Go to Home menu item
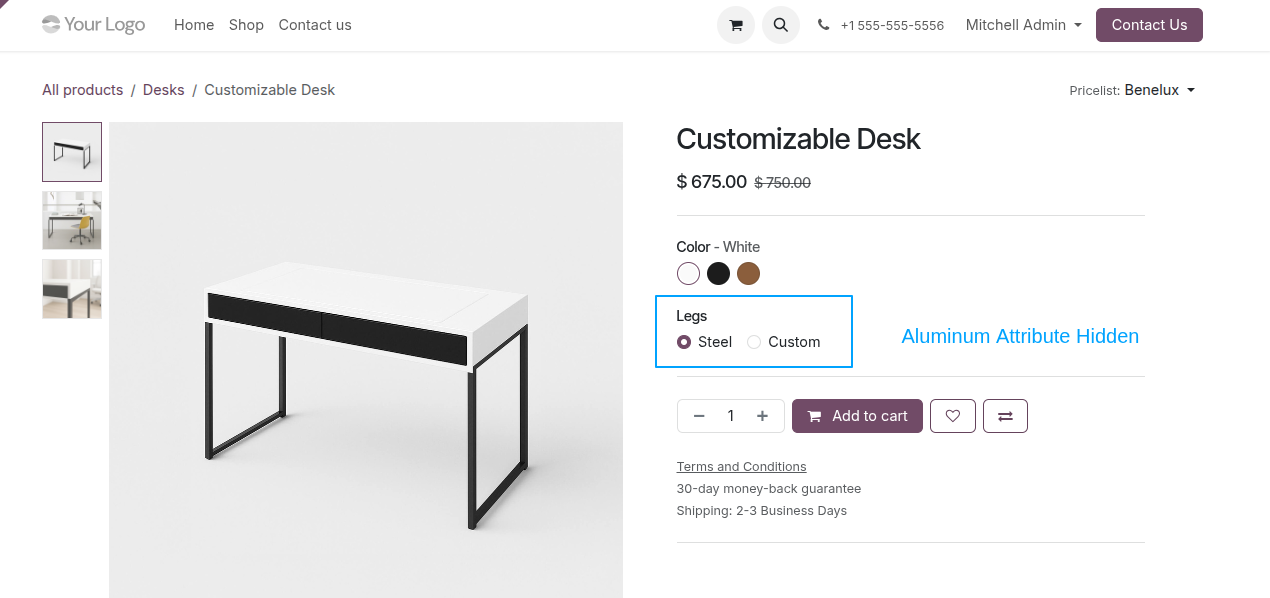The width and height of the screenshot is (1270, 598). (194, 25)
